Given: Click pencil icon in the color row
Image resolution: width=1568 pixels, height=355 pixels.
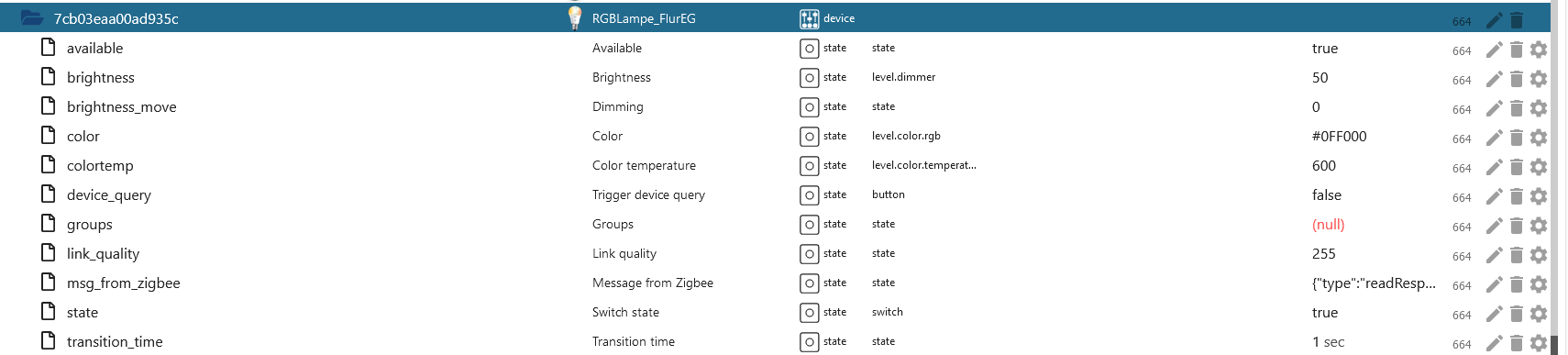Looking at the screenshot, I should (1494, 138).
